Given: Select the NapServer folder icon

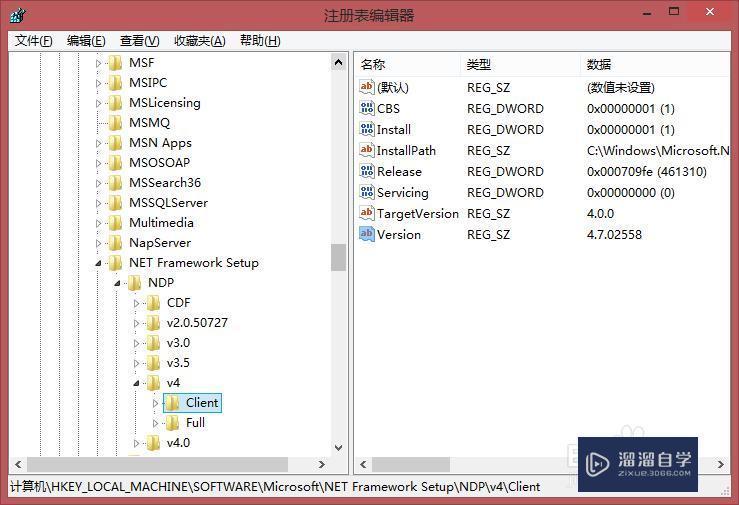Looking at the screenshot, I should [x=115, y=243].
